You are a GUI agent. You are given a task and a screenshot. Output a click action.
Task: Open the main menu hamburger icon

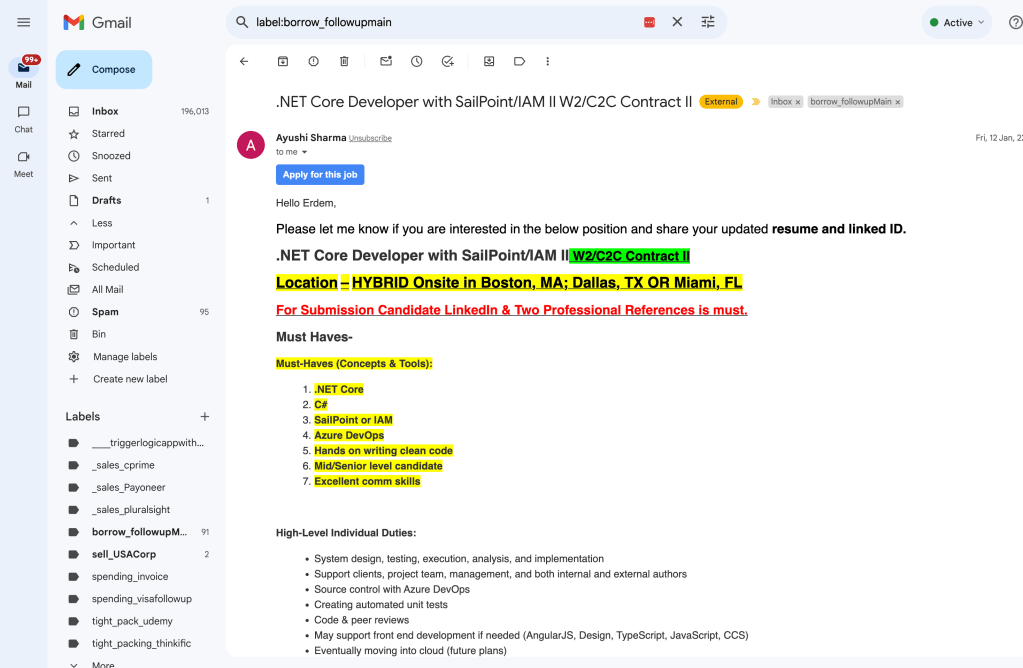pos(23,22)
